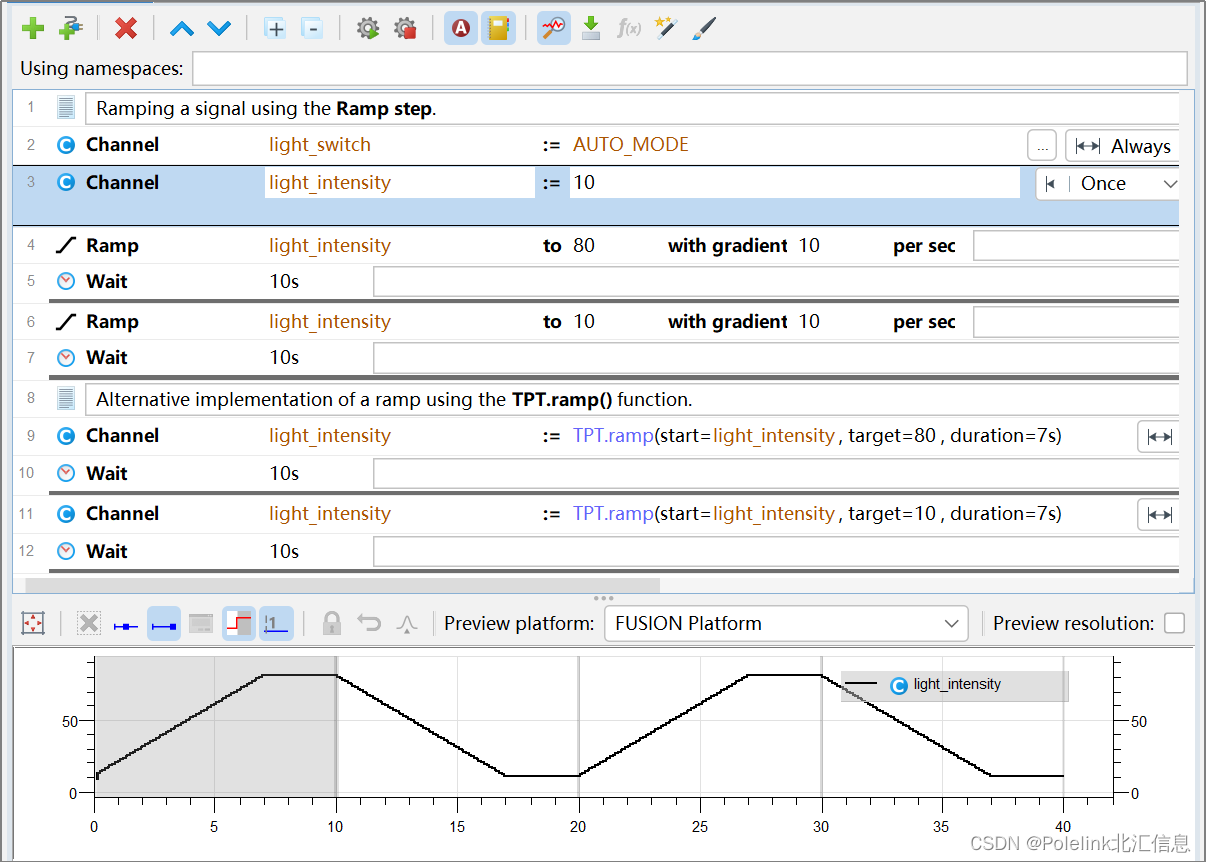Click the f(x) function icon
Image resolution: width=1206 pixels, height=862 pixels.
628,28
